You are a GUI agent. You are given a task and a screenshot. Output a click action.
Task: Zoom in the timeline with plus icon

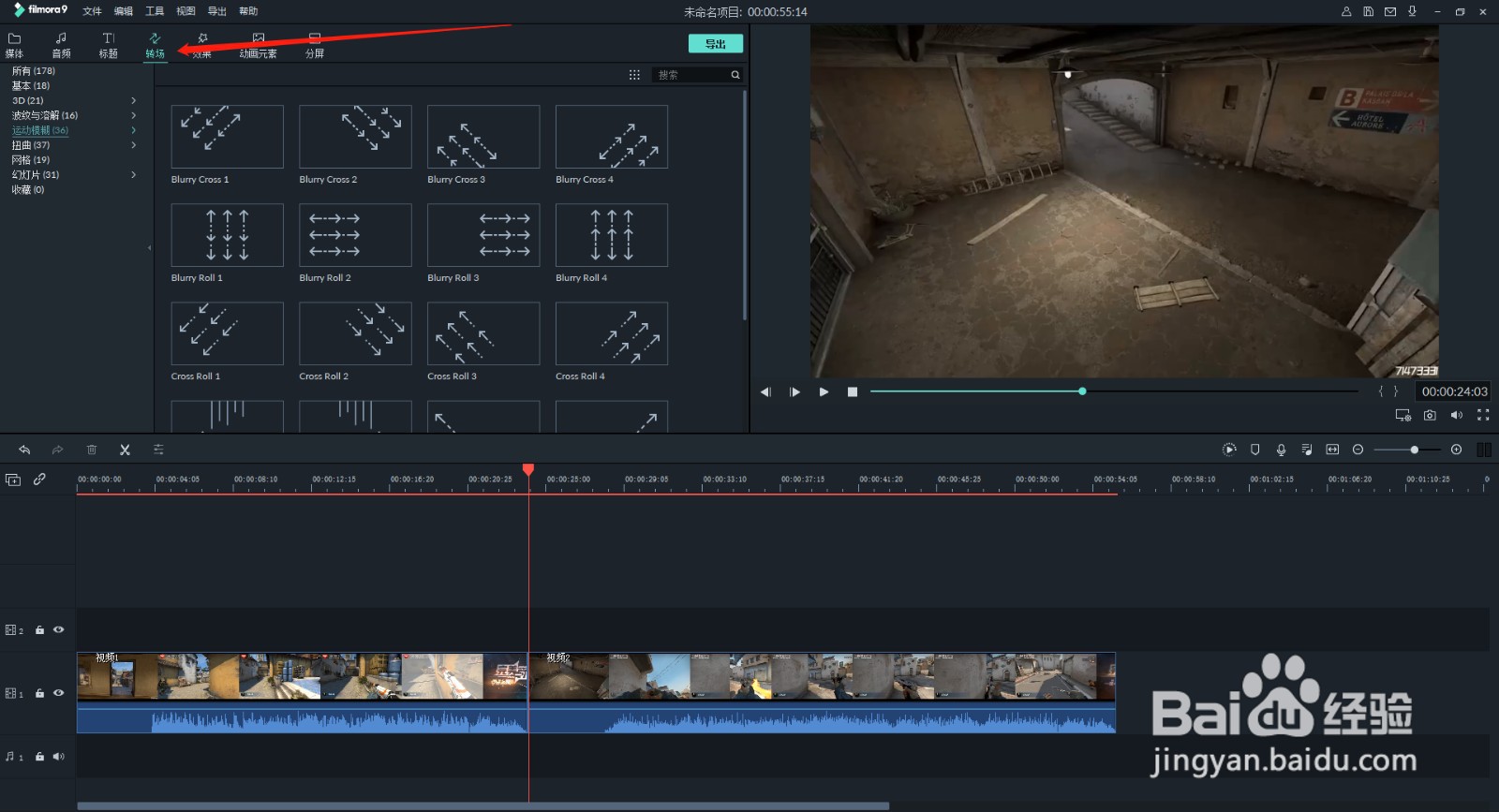1456,450
